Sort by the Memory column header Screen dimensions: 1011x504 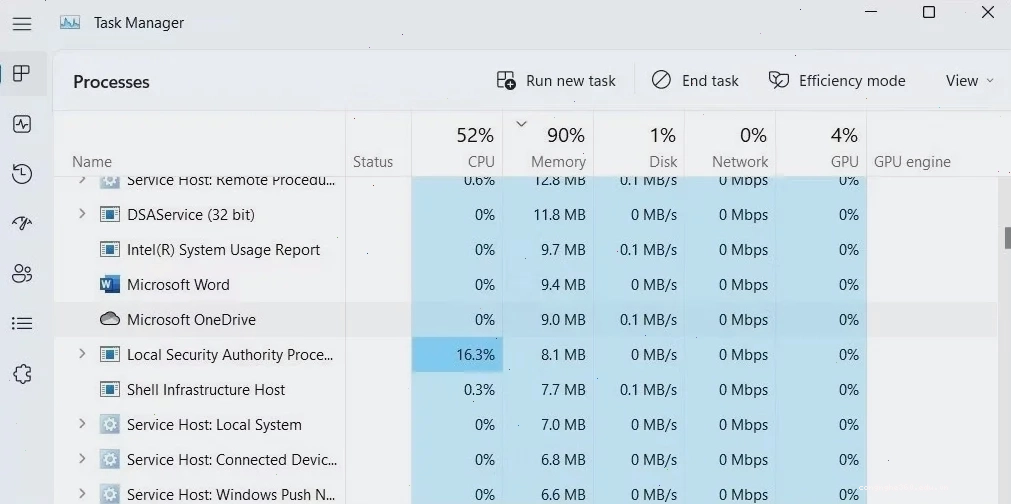[548, 144]
